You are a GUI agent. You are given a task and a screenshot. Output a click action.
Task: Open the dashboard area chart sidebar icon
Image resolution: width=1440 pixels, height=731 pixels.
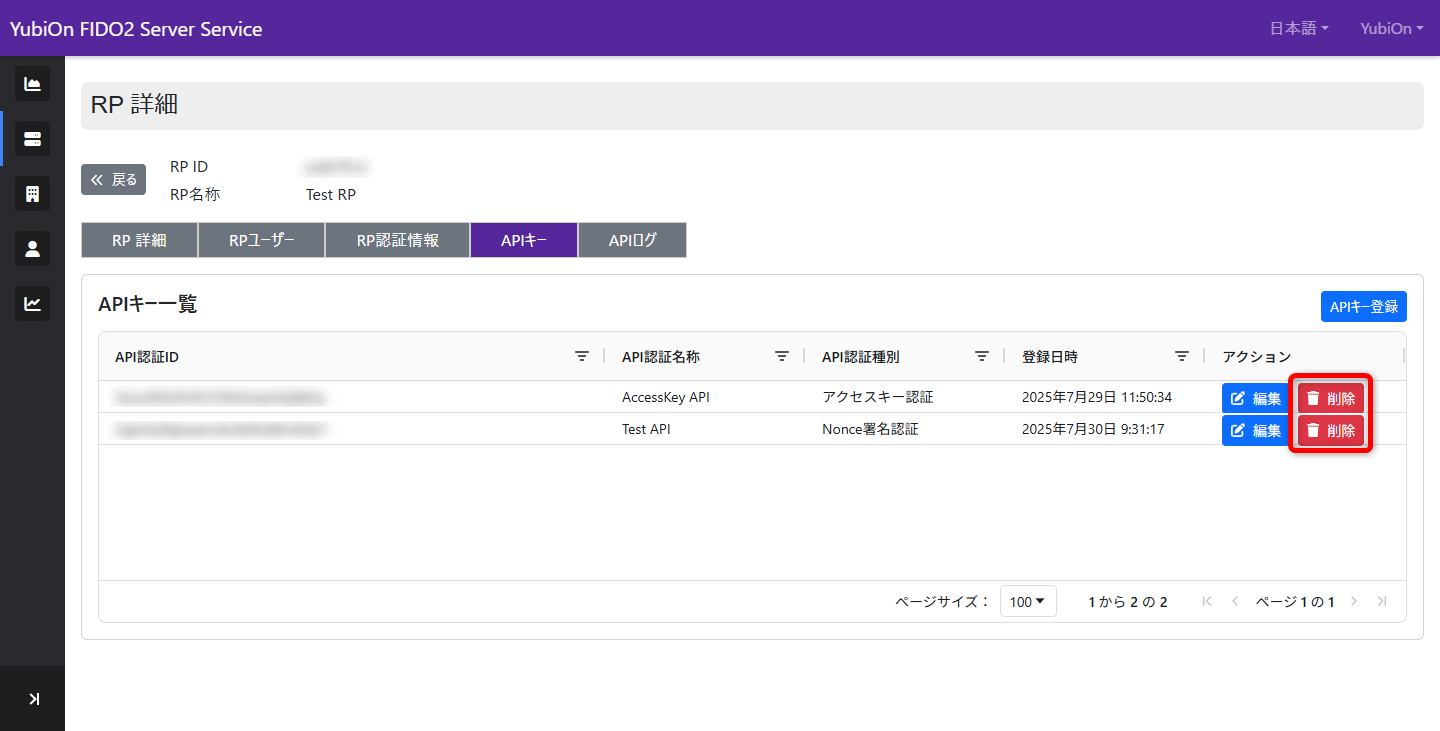[32, 84]
